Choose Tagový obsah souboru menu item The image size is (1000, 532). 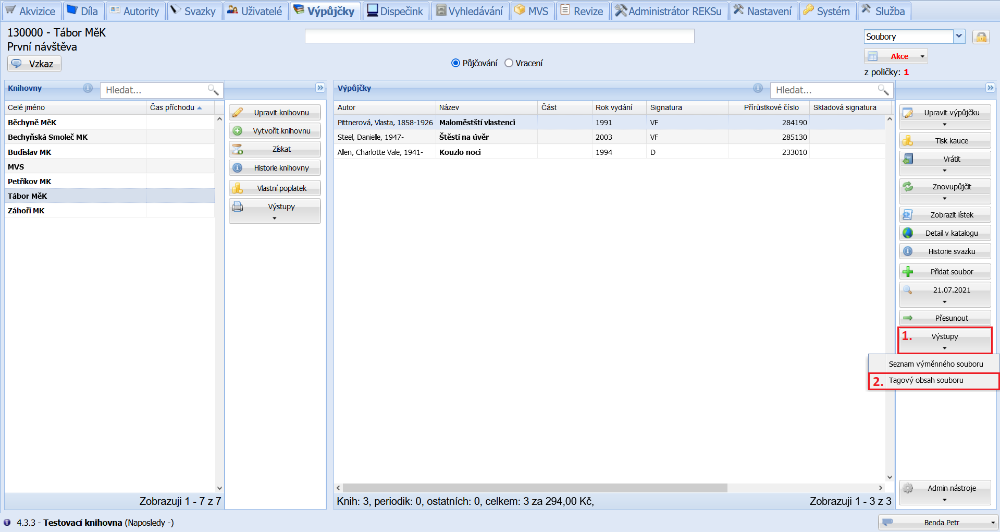(935, 381)
